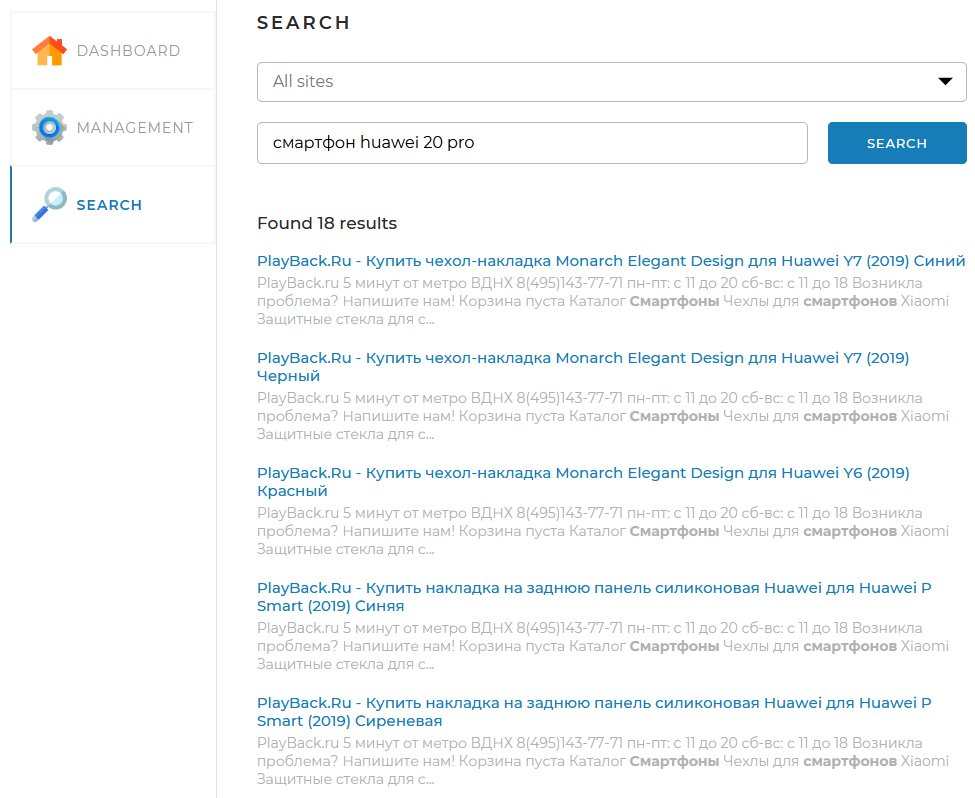Screen dimensions: 975x798
Task: Open the 'All sites' dropdown
Action: click(x=610, y=81)
